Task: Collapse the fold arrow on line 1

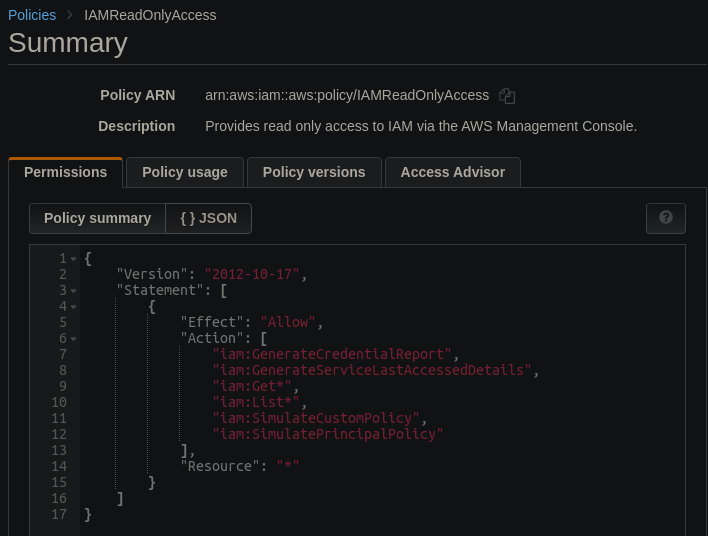Action: (x=74, y=259)
